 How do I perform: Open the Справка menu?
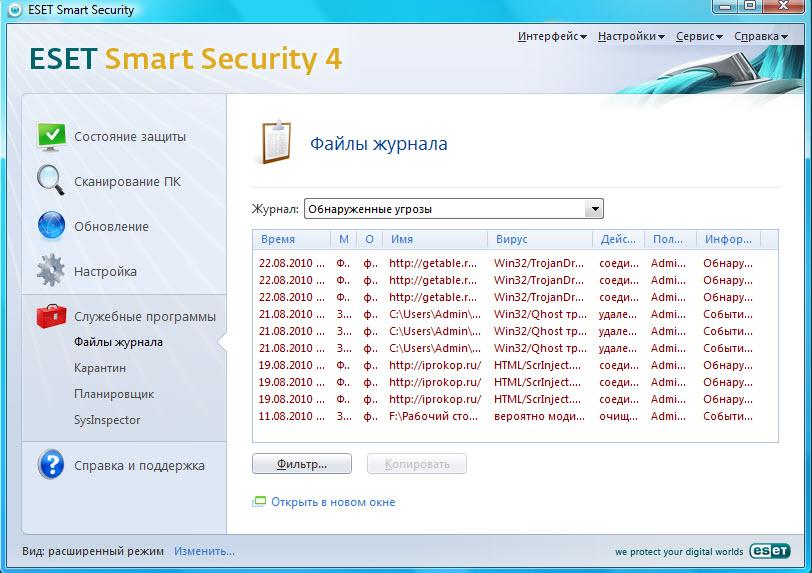coord(761,36)
